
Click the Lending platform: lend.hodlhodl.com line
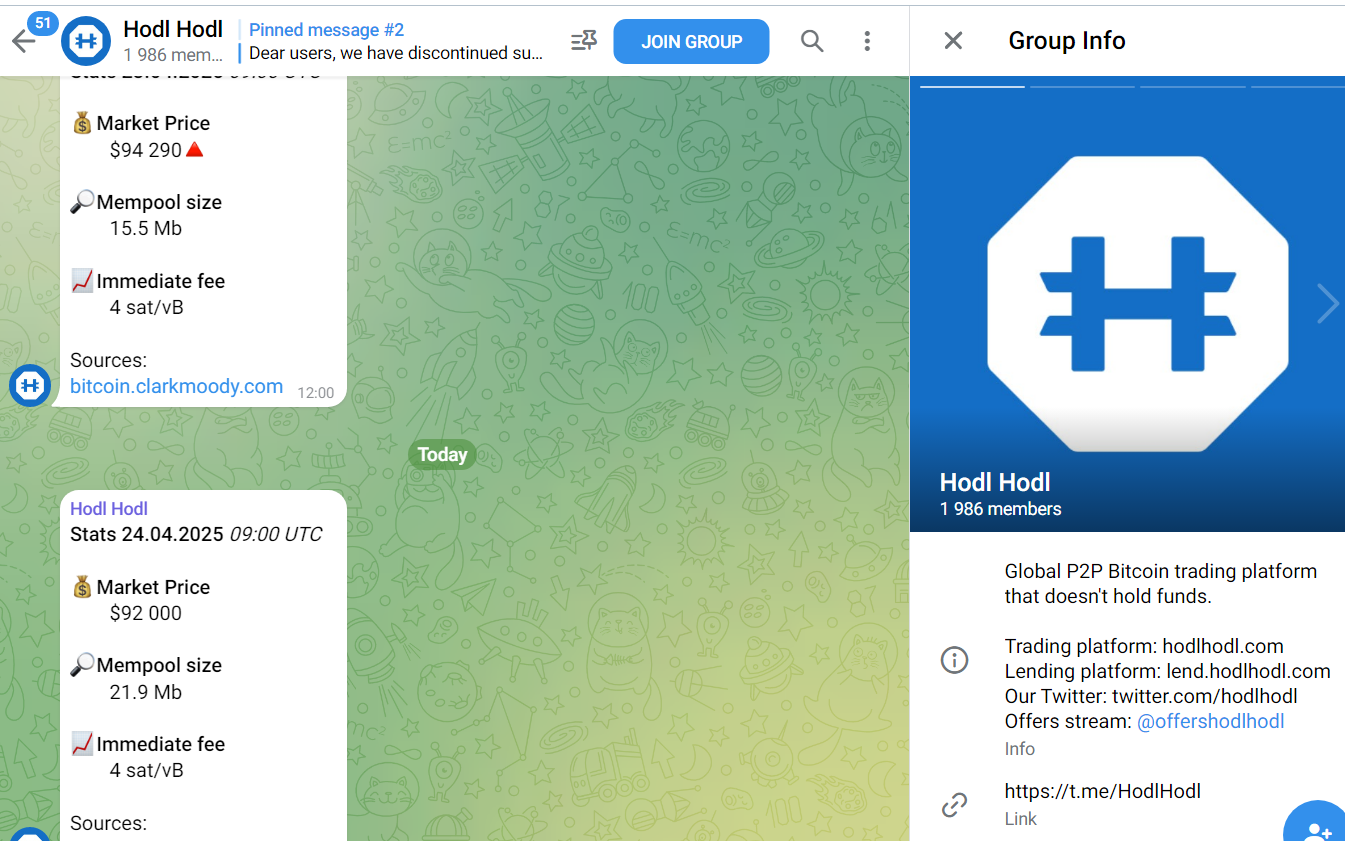[x=1167, y=671]
